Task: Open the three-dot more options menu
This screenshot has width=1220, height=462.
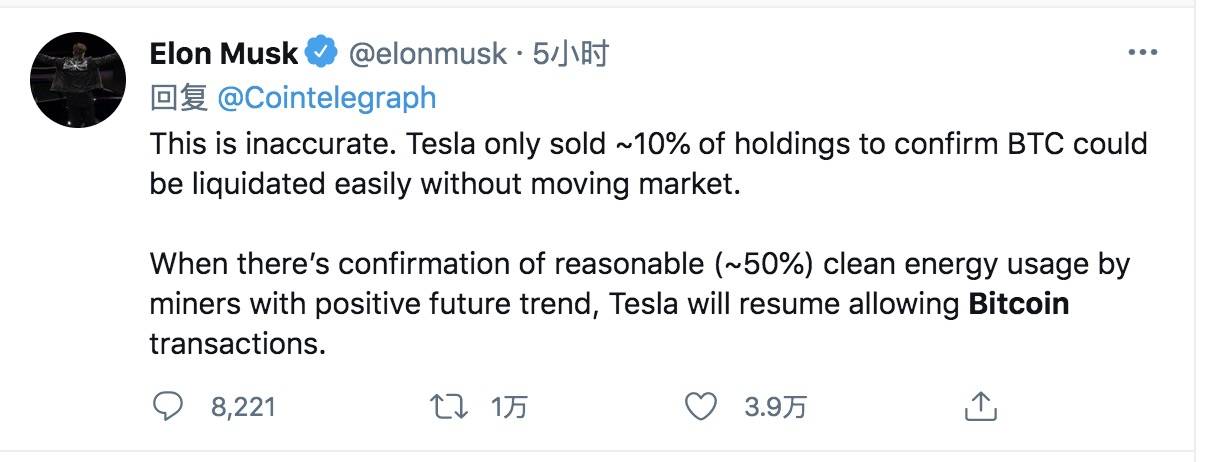Action: tap(1142, 53)
